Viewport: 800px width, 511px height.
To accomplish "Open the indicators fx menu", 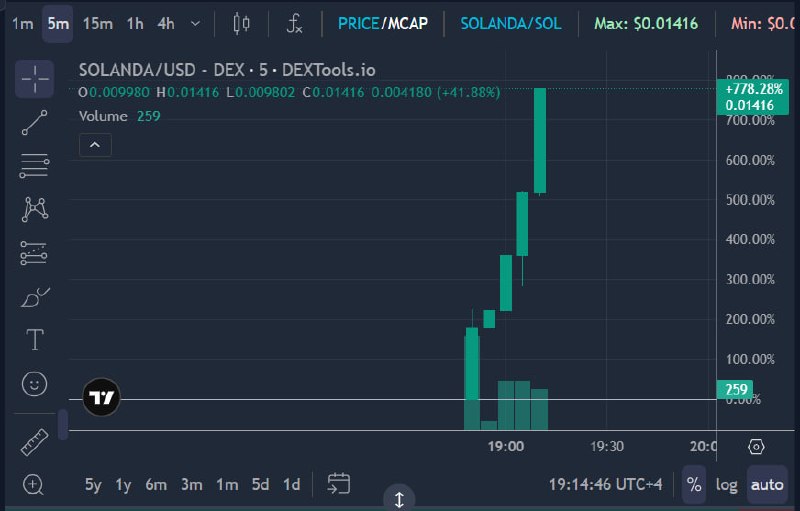I will [295, 23].
